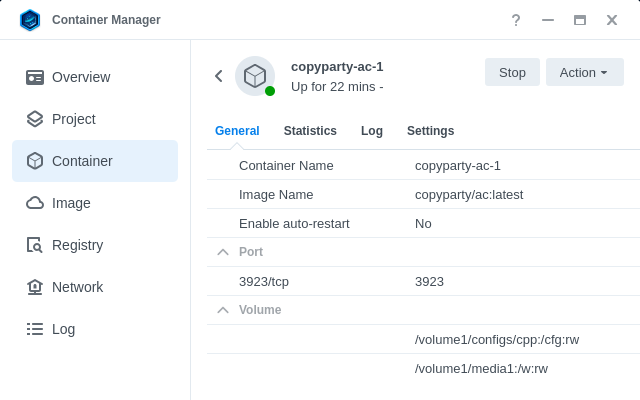This screenshot has width=640, height=400.
Task: Open the Settings tab
Action: [430, 131]
